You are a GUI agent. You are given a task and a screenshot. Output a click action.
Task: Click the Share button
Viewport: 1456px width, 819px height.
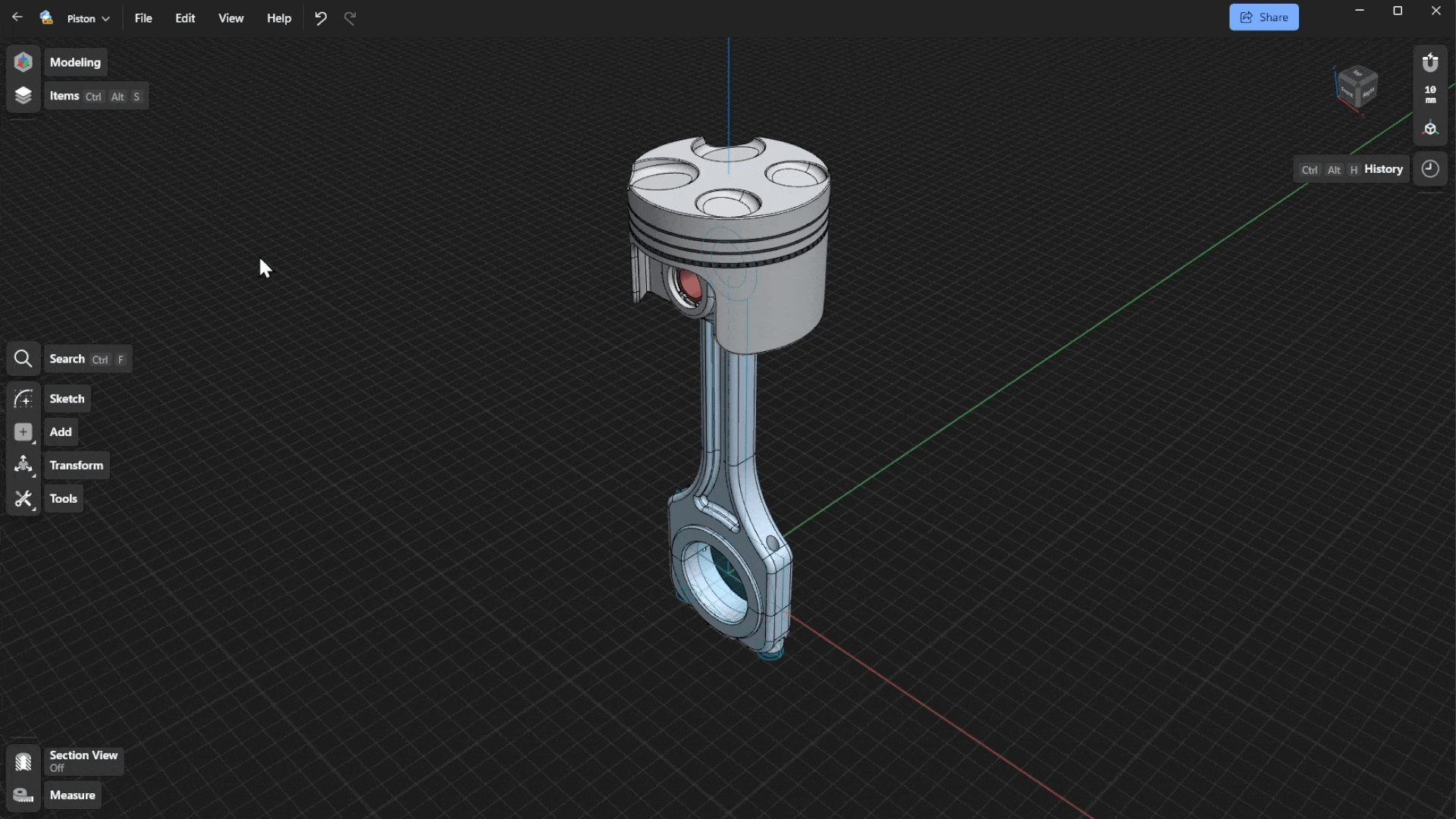[x=1263, y=17]
